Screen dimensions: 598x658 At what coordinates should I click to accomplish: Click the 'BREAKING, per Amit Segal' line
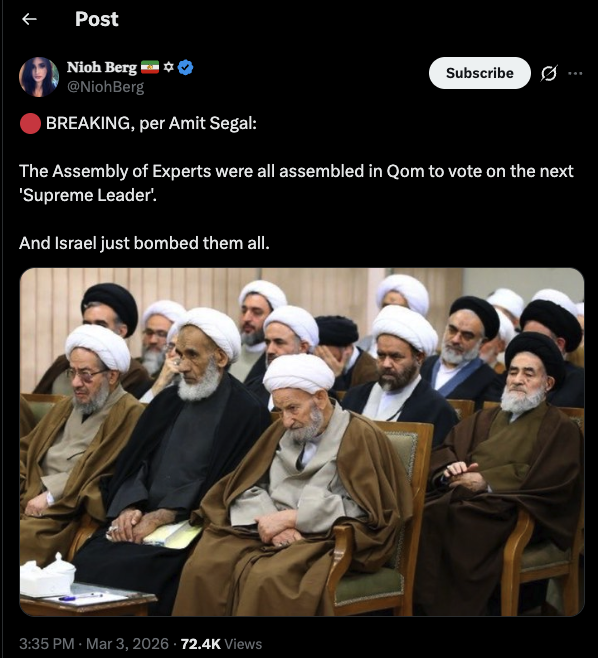[x=151, y=123]
